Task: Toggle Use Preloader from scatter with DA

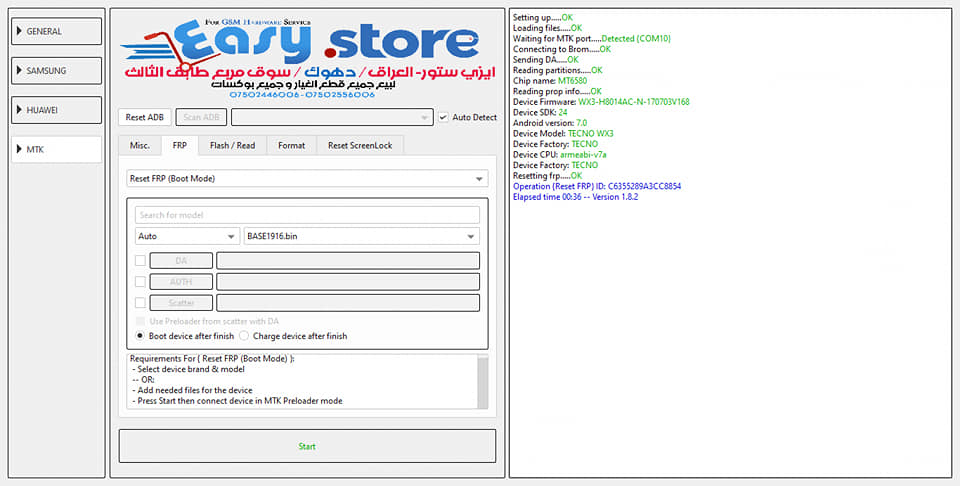Action: [x=140, y=321]
